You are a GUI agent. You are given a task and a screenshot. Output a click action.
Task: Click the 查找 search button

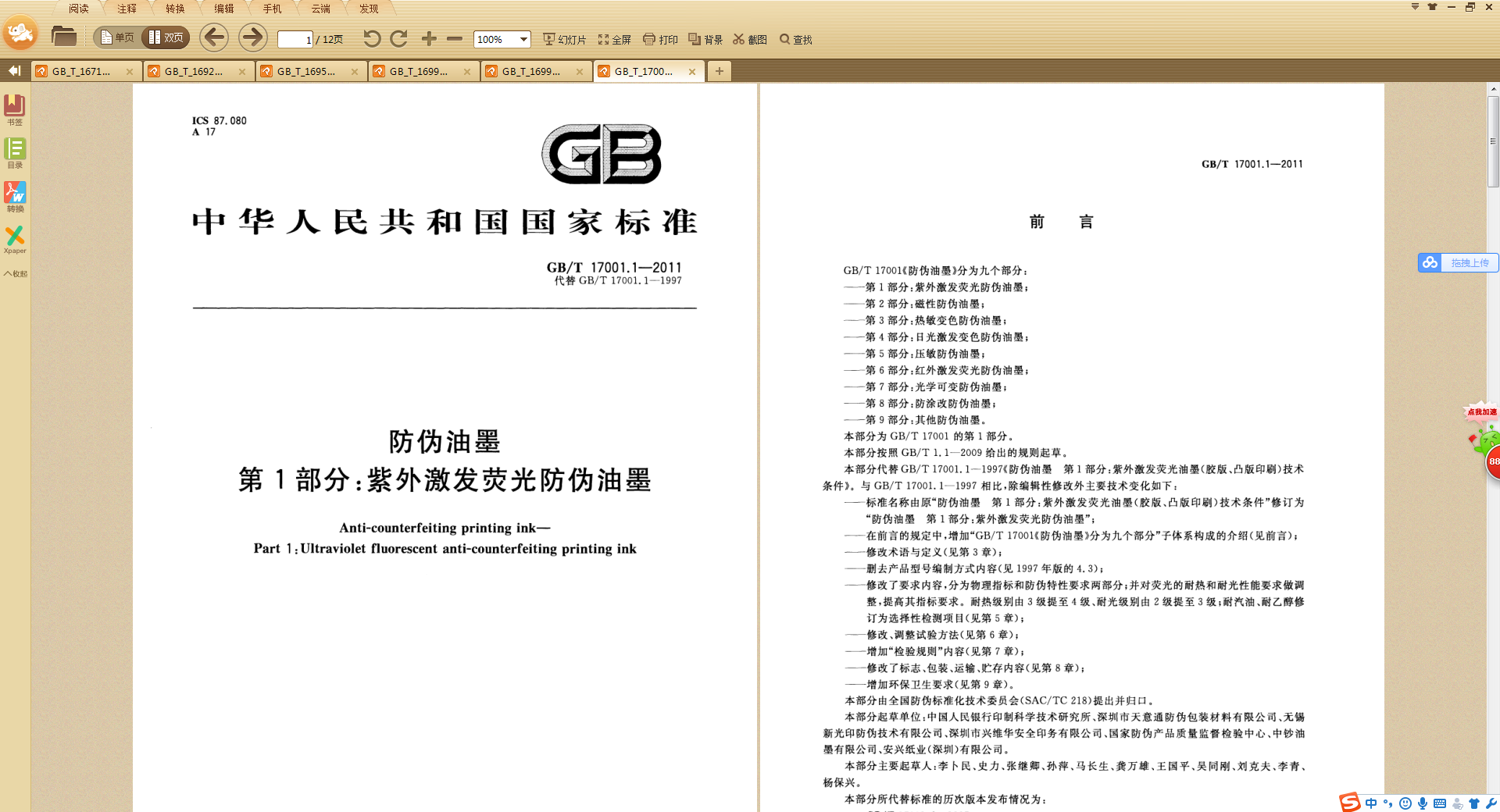(795, 40)
